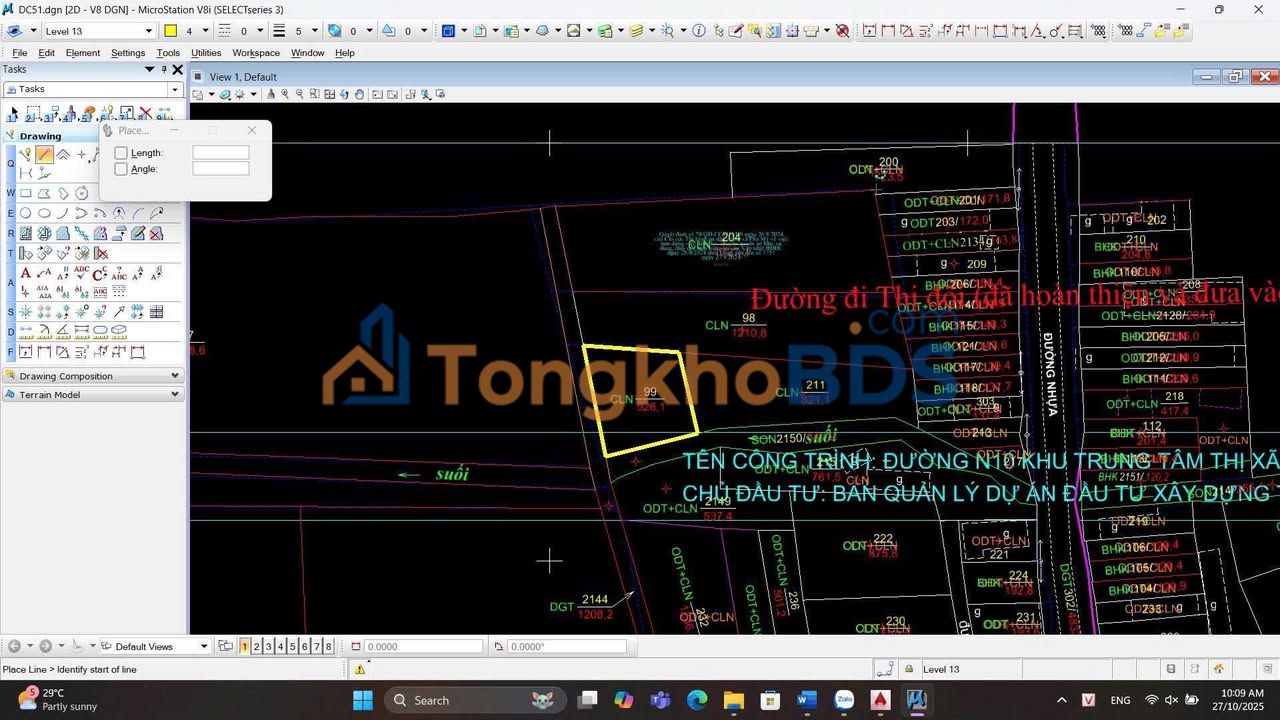Enable the Angle checkbox
Image resolution: width=1280 pixels, height=720 pixels.
tap(121, 169)
